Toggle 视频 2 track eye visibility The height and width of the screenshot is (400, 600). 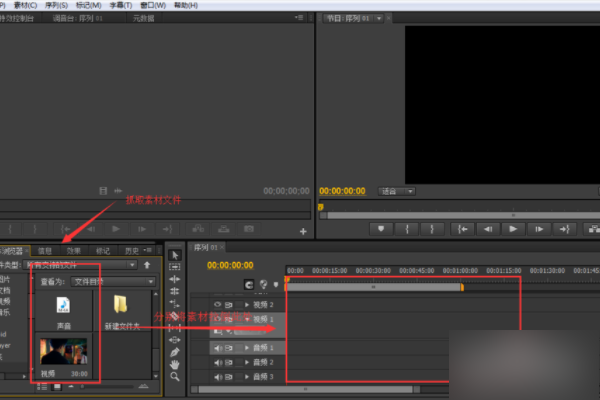[x=217, y=305]
